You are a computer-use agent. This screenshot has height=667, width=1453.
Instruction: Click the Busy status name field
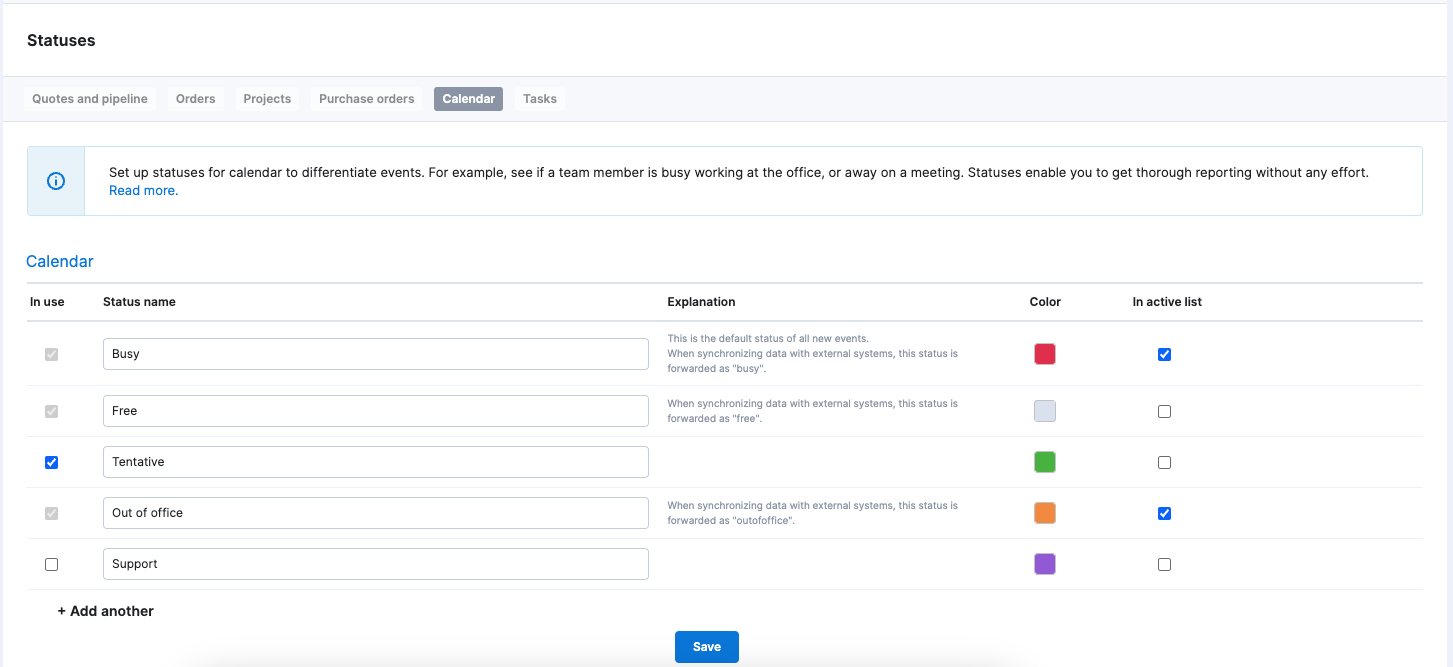point(376,354)
